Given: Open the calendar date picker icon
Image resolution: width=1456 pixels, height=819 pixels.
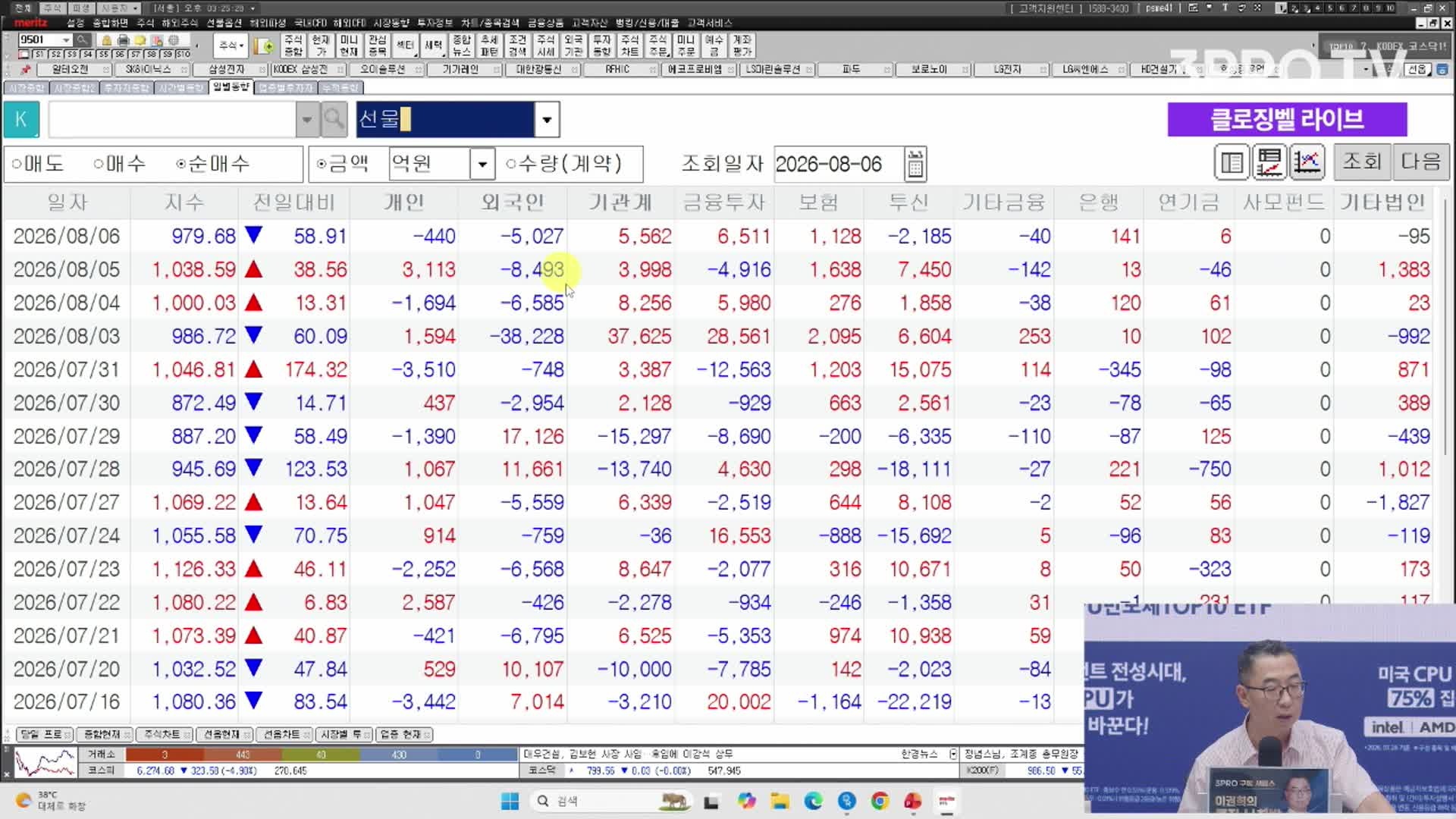Looking at the screenshot, I should [x=915, y=164].
